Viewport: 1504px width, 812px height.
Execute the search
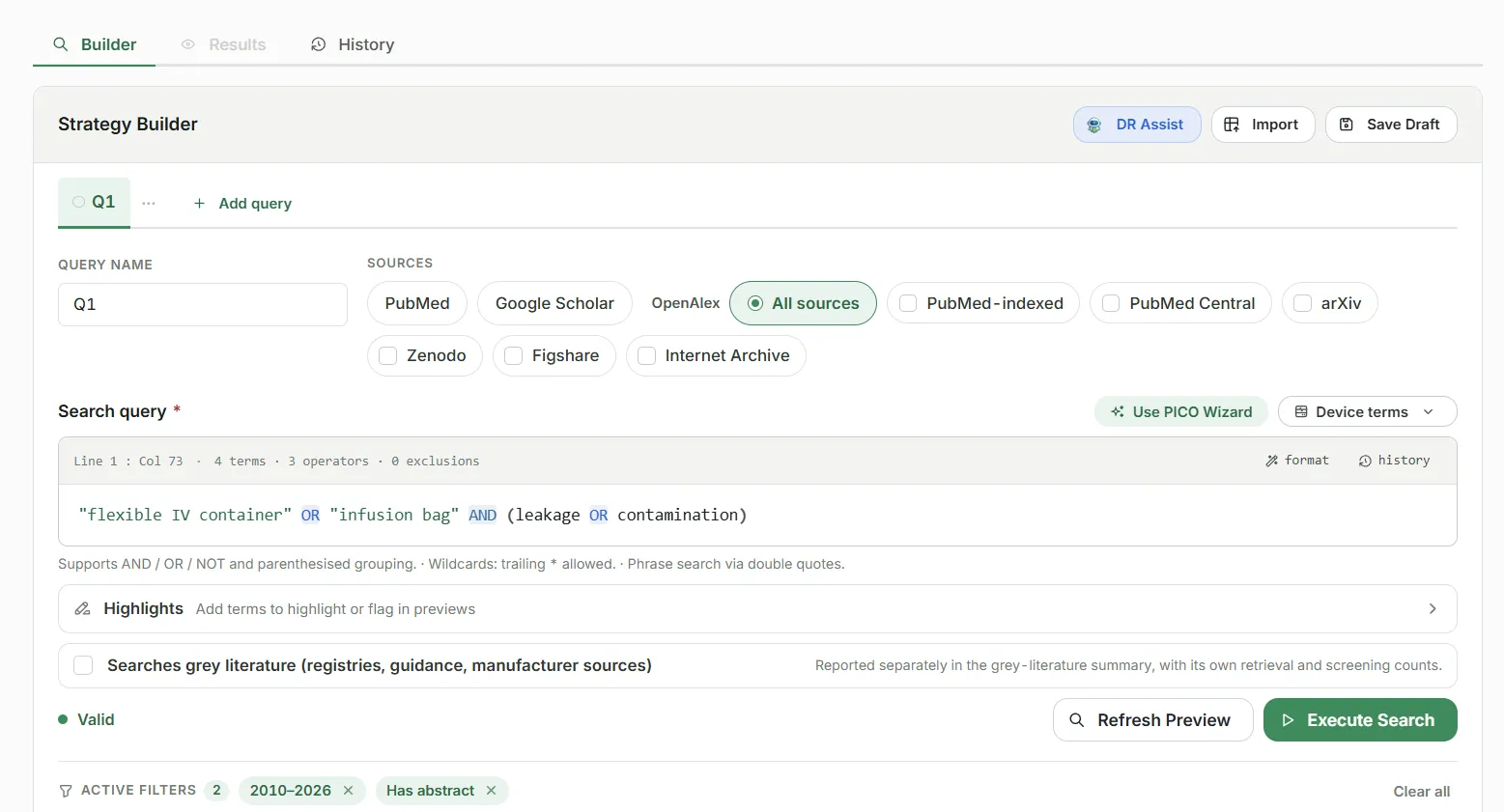[1360, 720]
